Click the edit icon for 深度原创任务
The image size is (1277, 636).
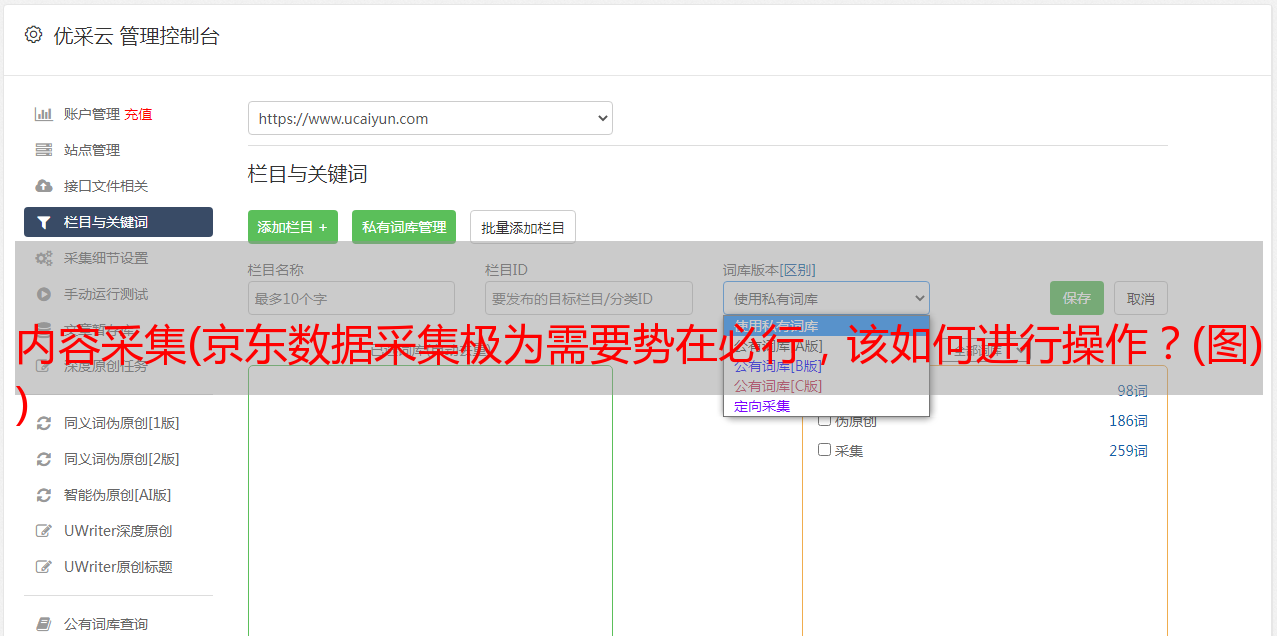pyautogui.click(x=44, y=366)
